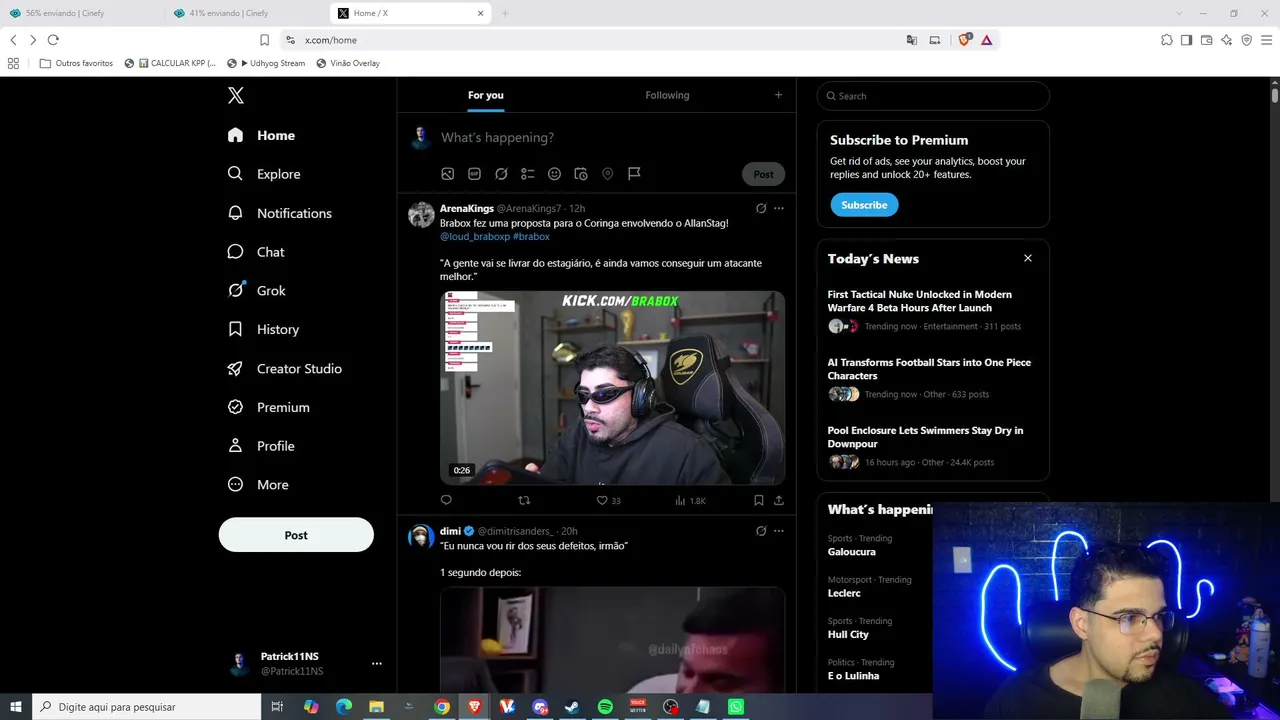Image resolution: width=1280 pixels, height=720 pixels.
Task: Open the Brave Shields icon
Action: click(x=964, y=40)
